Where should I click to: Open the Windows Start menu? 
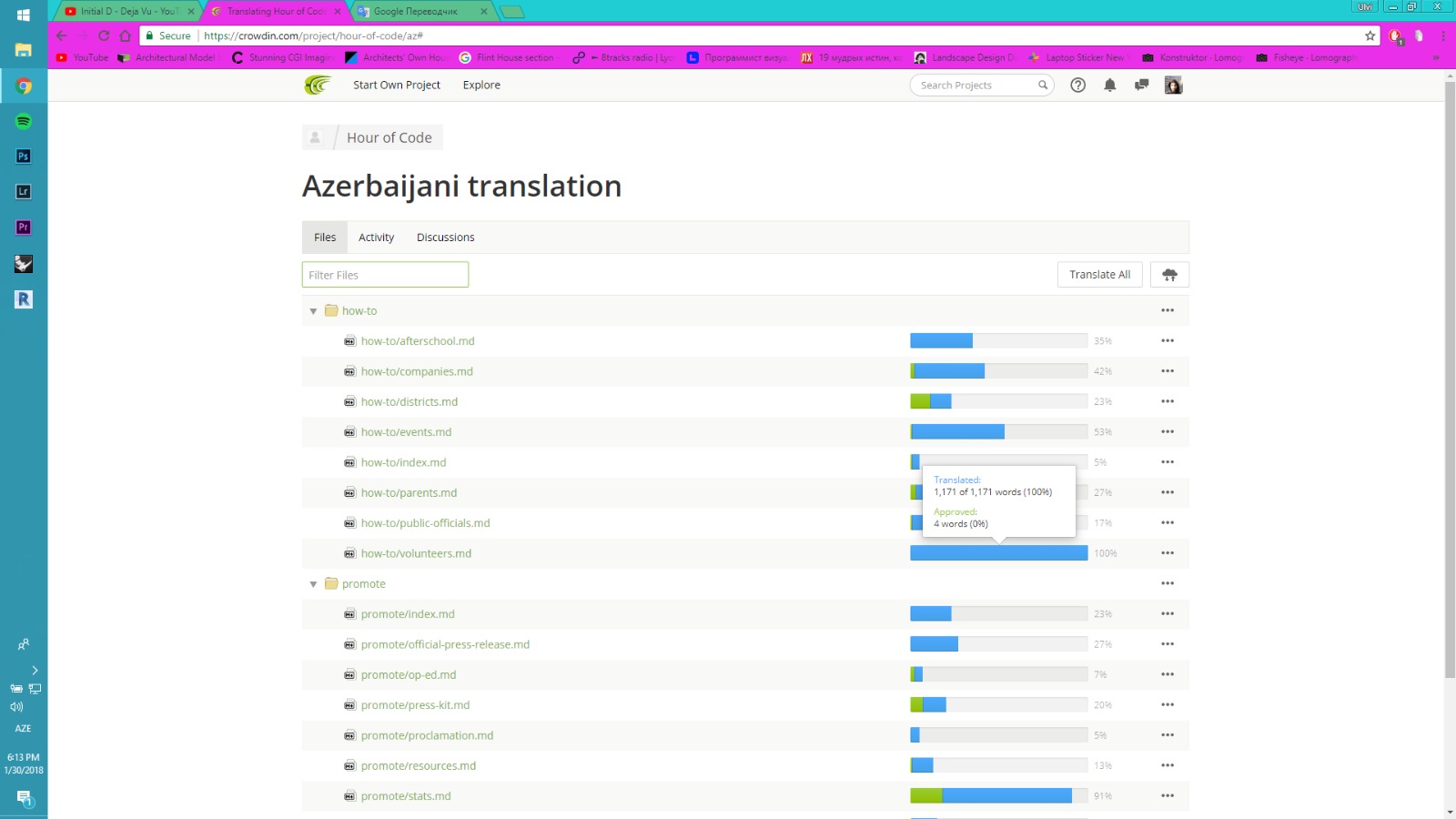pos(24,15)
